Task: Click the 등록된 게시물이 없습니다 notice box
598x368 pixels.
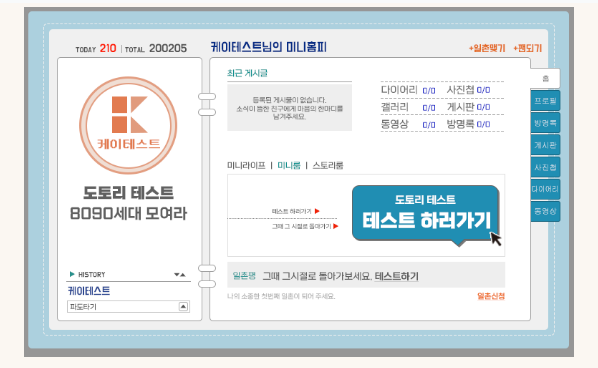Action: [x=289, y=108]
